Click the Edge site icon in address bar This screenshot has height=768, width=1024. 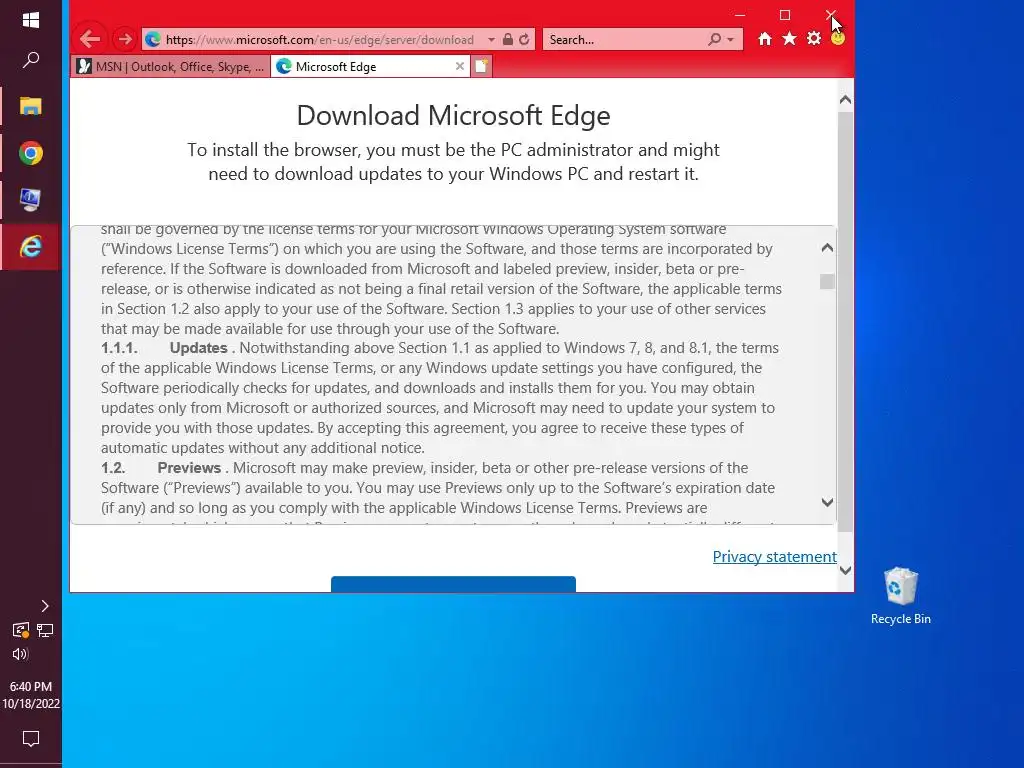[153, 39]
